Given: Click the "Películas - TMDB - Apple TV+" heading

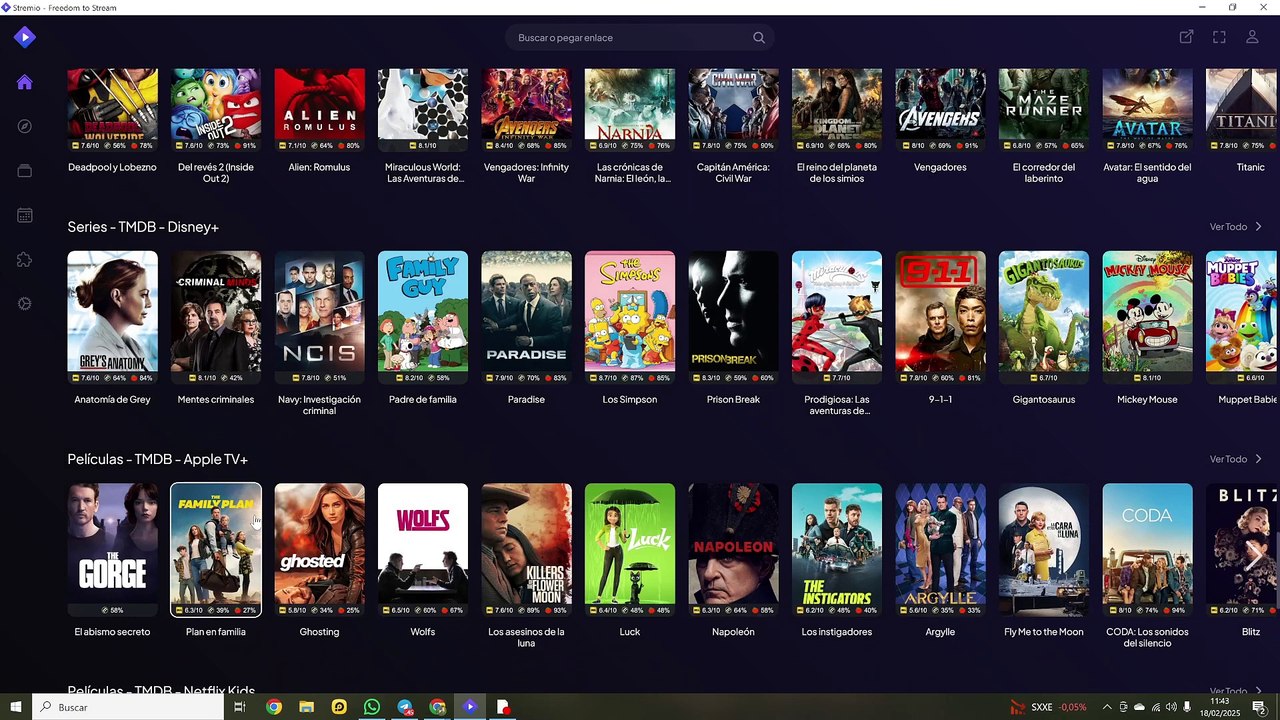Looking at the screenshot, I should coord(158,459).
